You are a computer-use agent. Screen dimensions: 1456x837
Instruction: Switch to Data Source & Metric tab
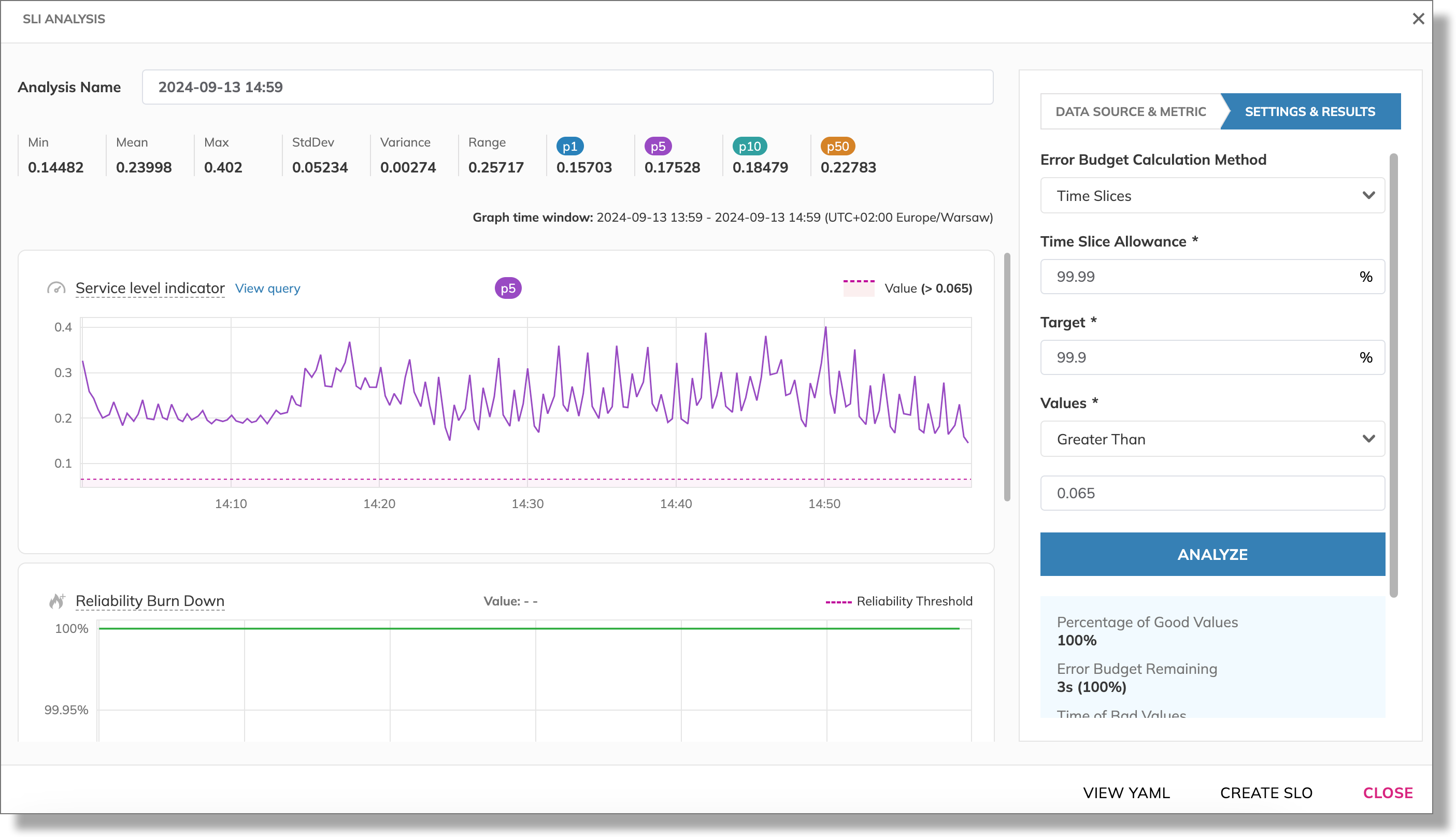tap(1131, 111)
